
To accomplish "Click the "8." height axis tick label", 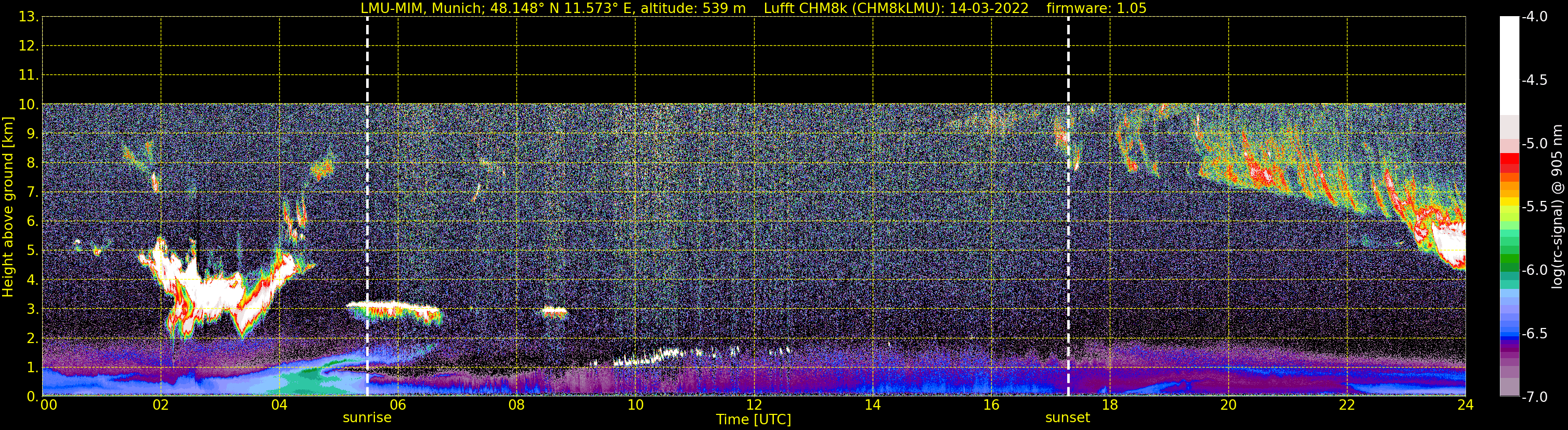I will click(x=32, y=162).
